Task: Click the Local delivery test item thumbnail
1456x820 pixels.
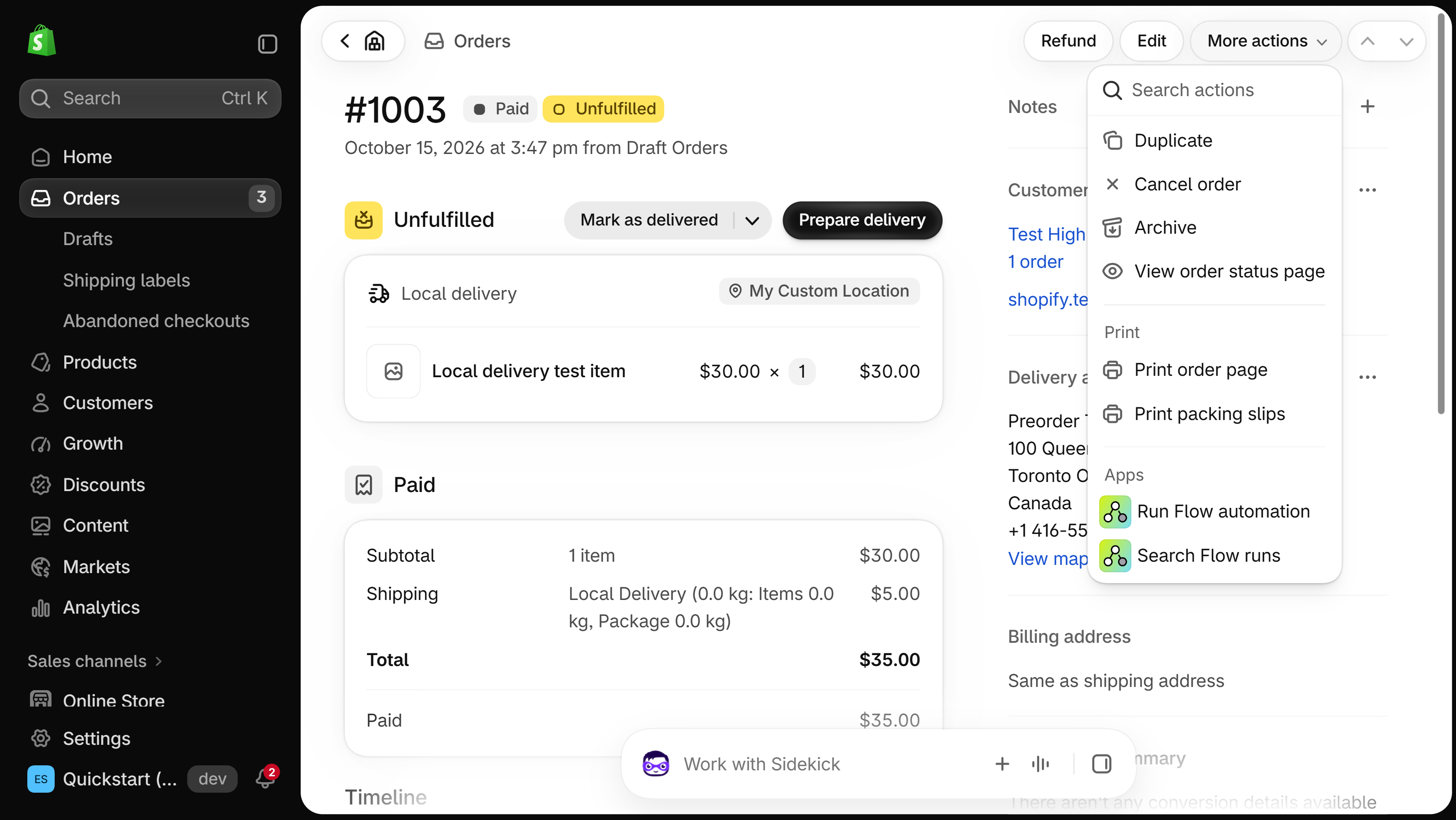Action: (394, 371)
